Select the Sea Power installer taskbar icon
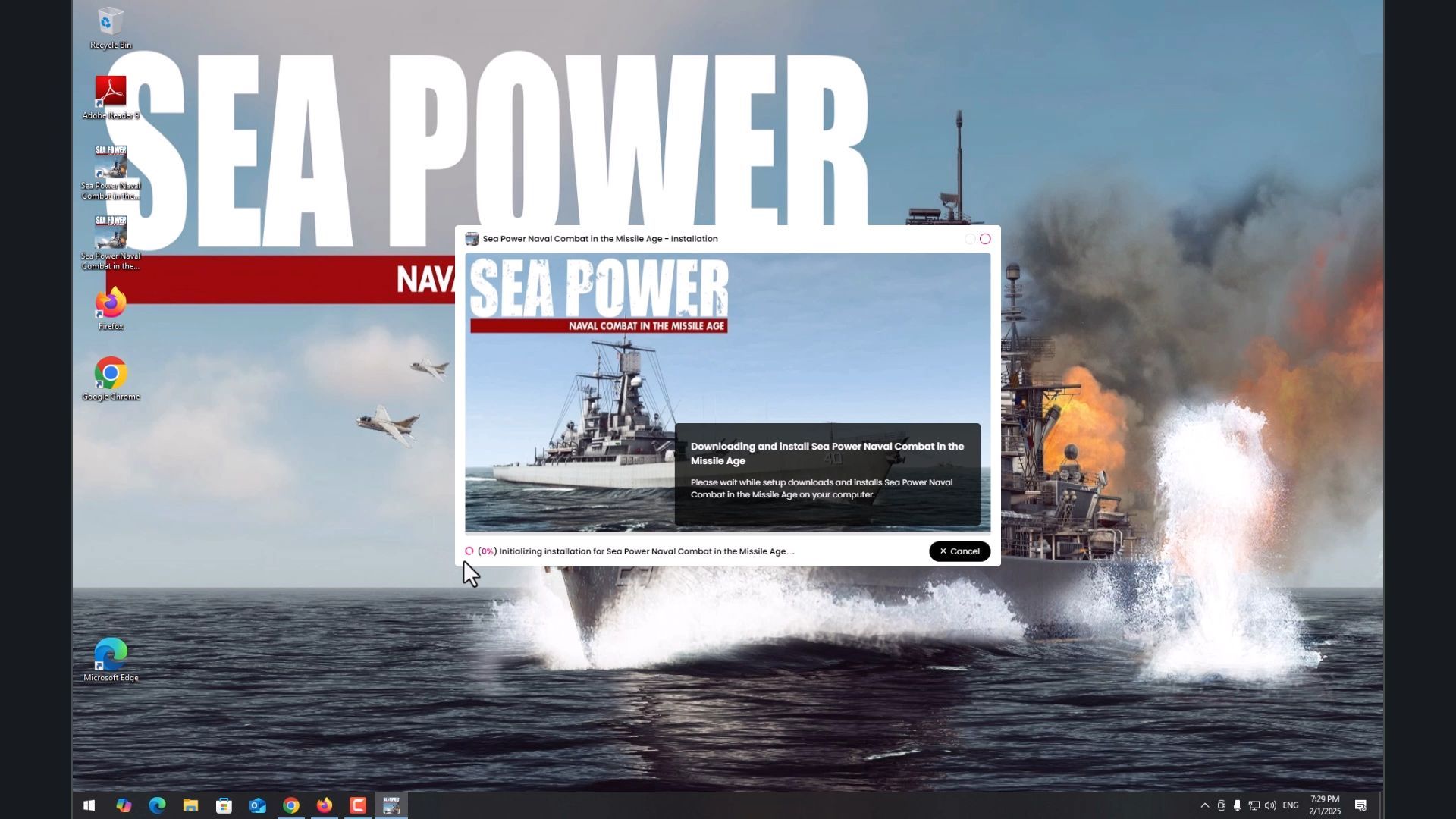Image resolution: width=1456 pixels, height=819 pixels. coord(391,805)
